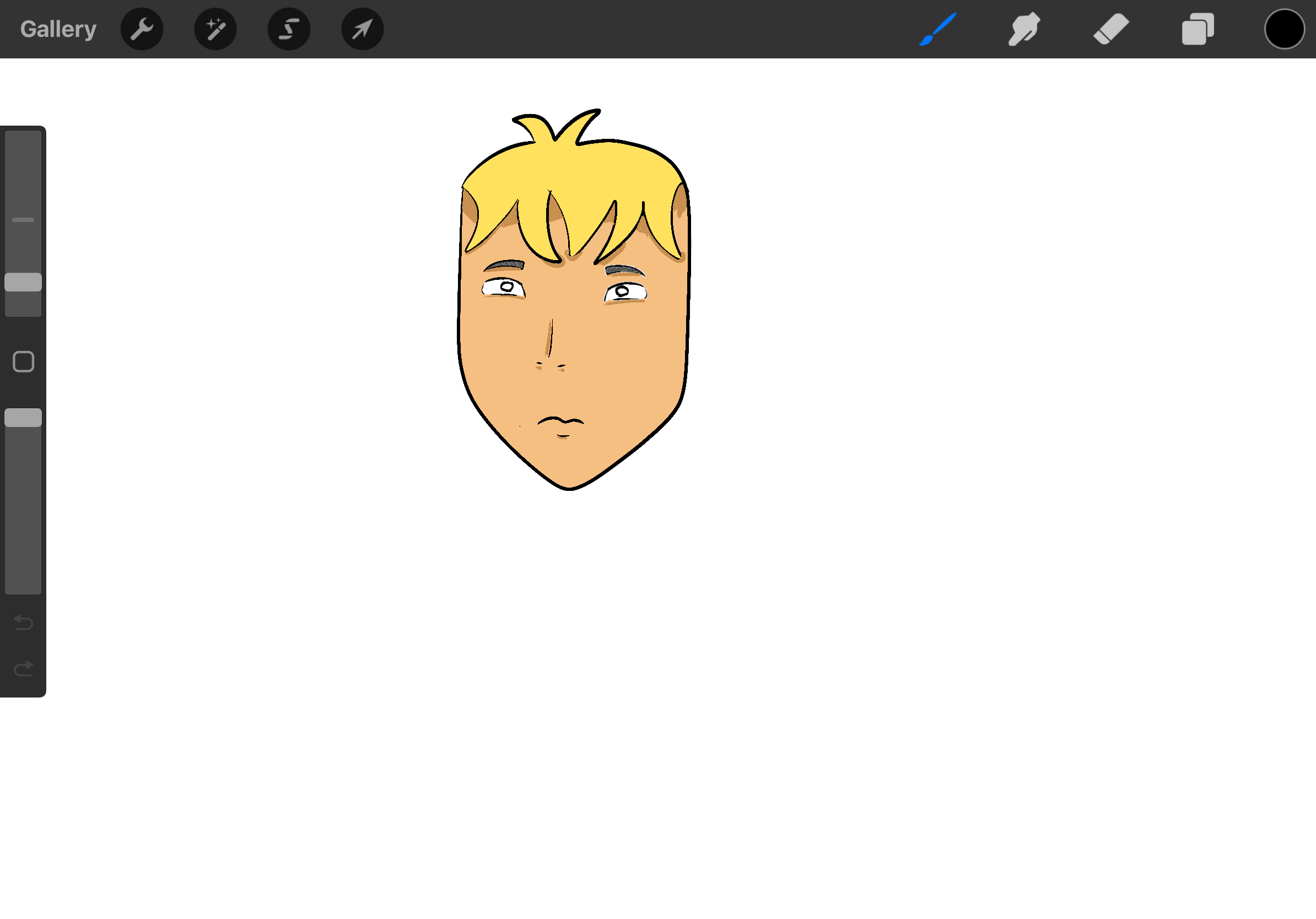Open the active color picker
This screenshot has width=1316, height=919.
(1284, 28)
